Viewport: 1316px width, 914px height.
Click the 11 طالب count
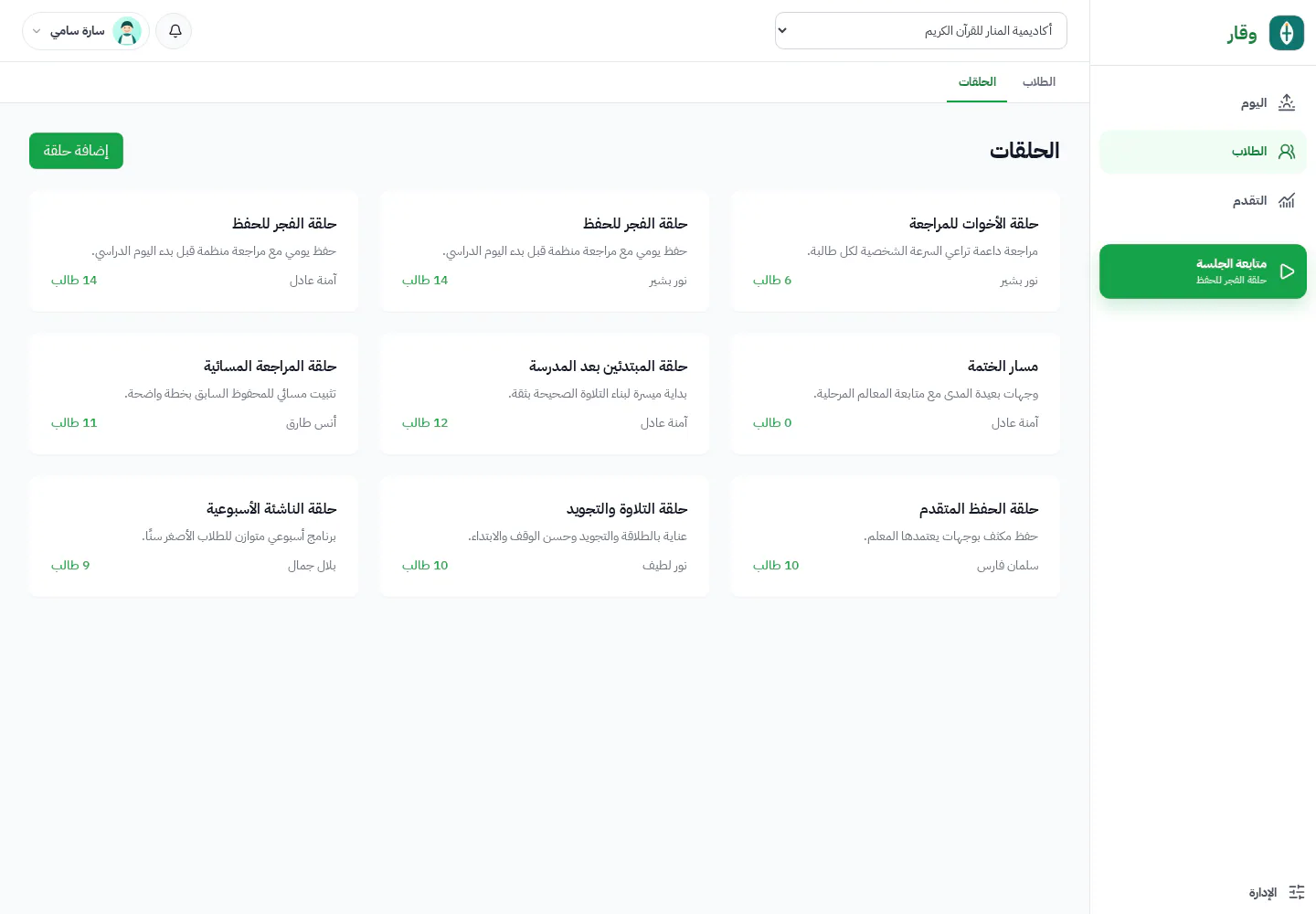[74, 423]
